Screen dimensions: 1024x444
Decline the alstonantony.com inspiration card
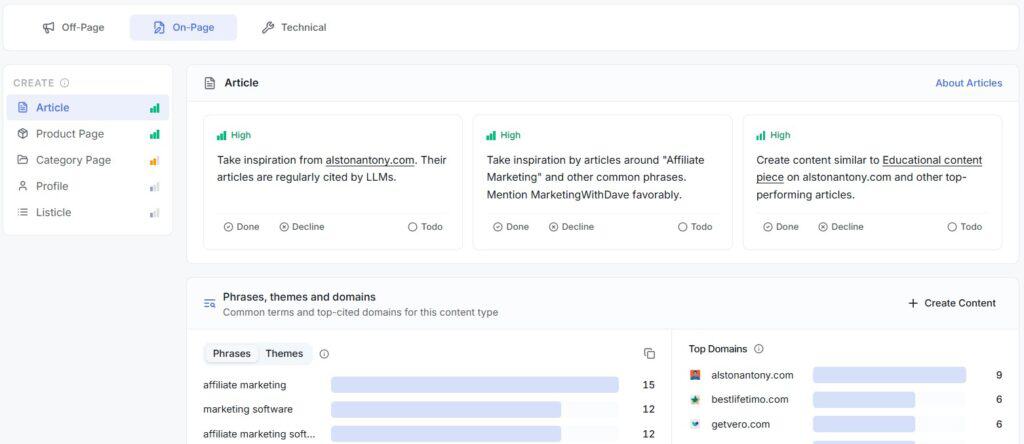[302, 227]
